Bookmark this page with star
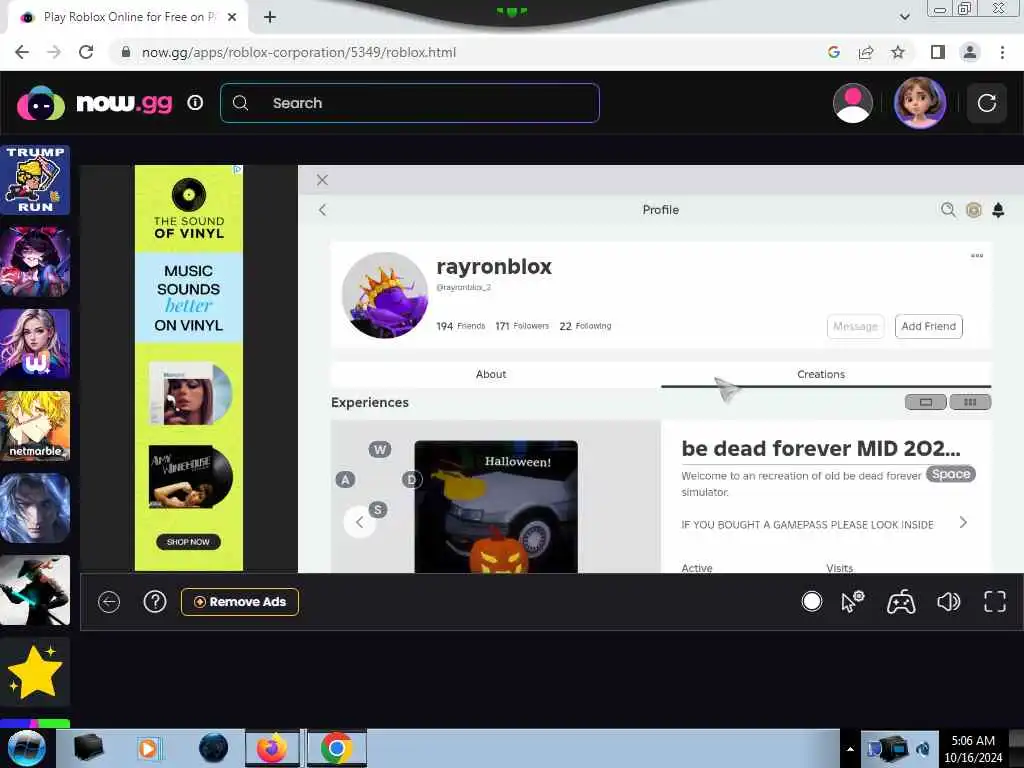The height and width of the screenshot is (768, 1024). pyautogui.click(x=898, y=52)
